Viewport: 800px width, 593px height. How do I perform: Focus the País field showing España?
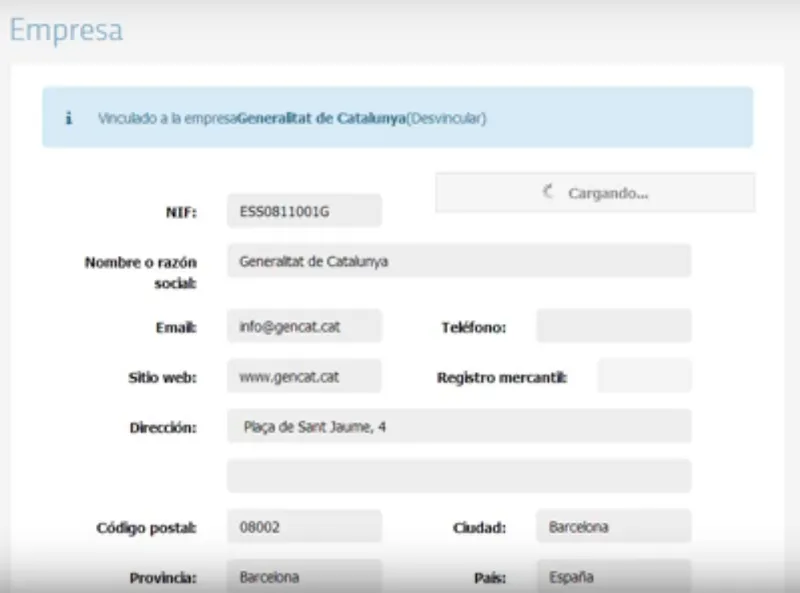coord(614,576)
